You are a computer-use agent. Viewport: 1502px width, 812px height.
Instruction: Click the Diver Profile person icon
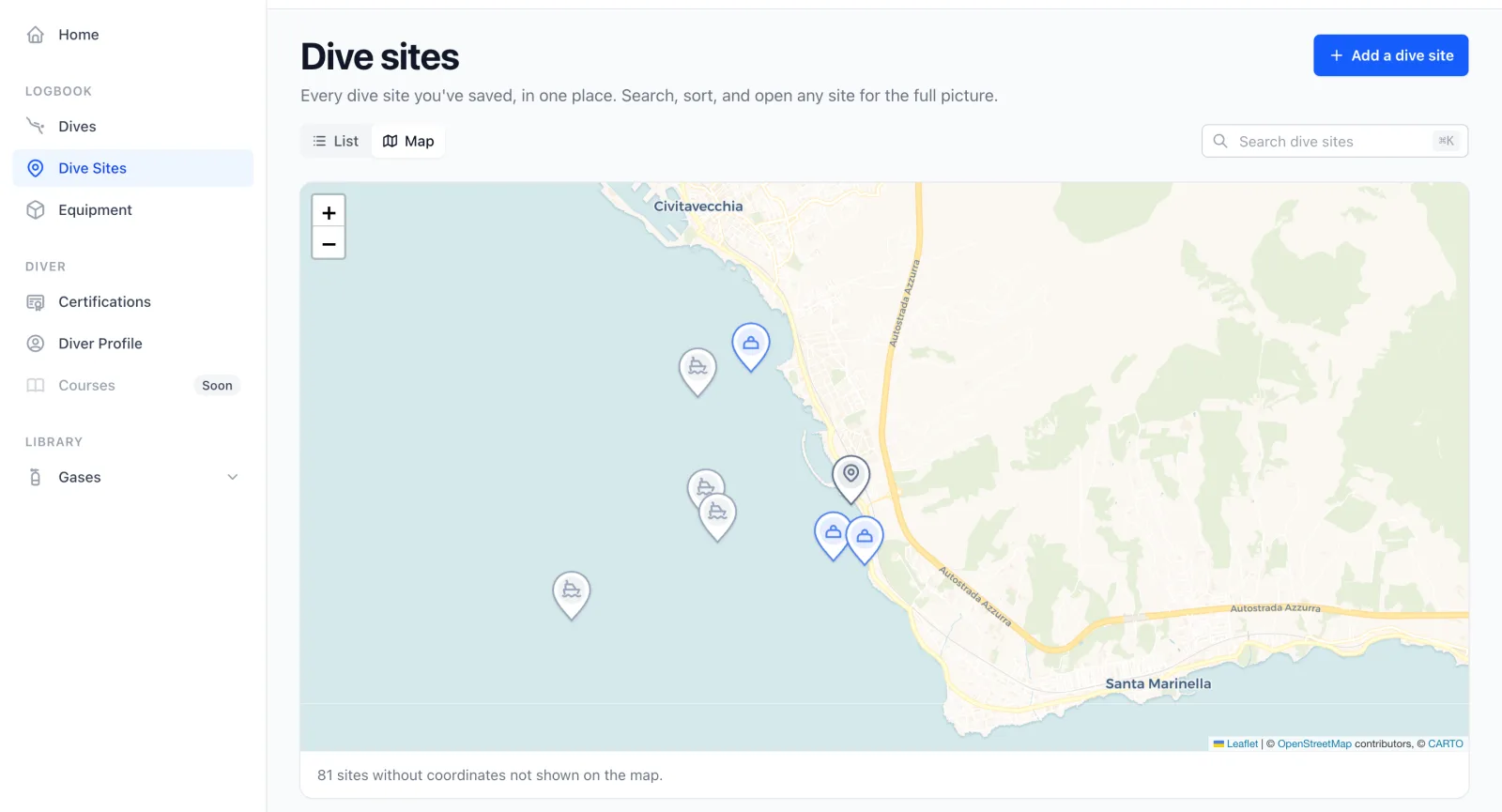[x=36, y=344]
